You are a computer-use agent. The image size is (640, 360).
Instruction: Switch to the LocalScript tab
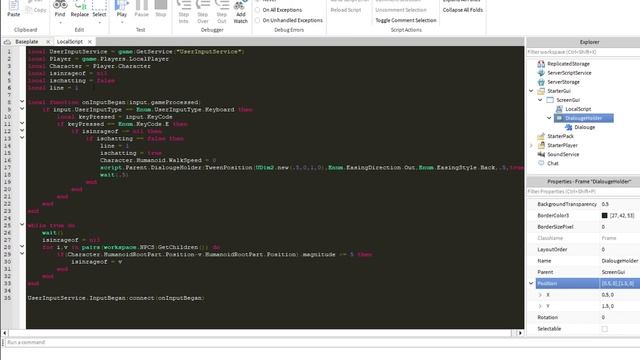tap(69, 42)
